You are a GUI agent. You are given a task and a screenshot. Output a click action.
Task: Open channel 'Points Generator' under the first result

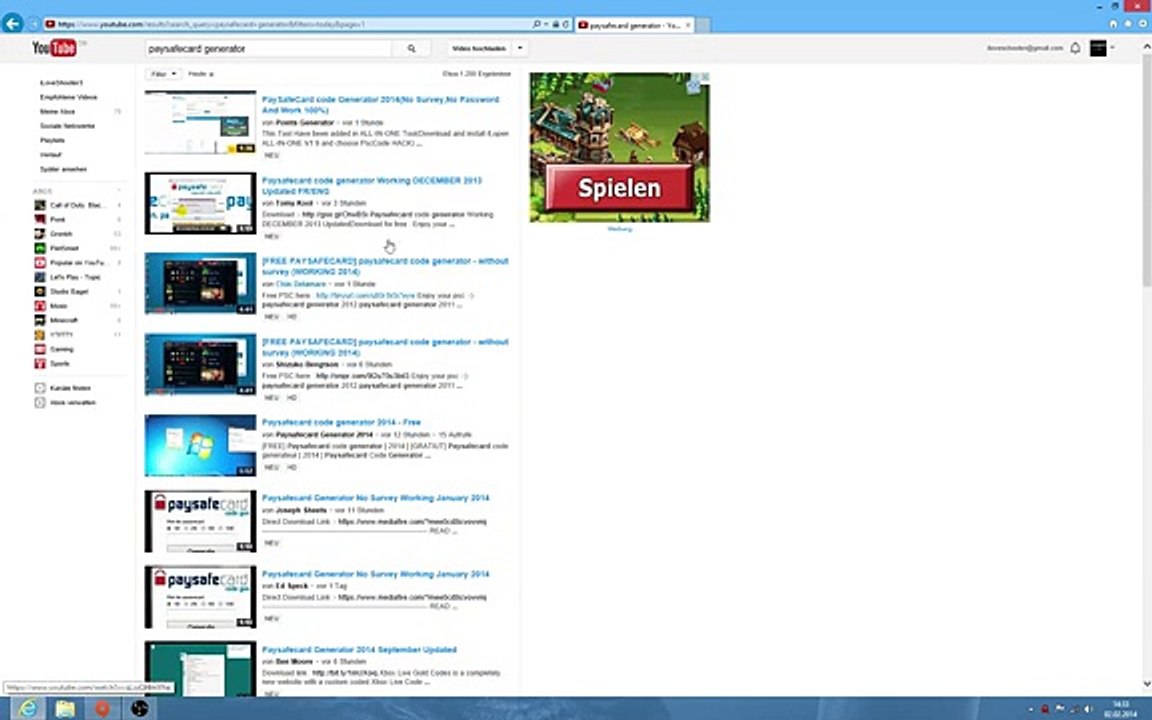[305, 123]
